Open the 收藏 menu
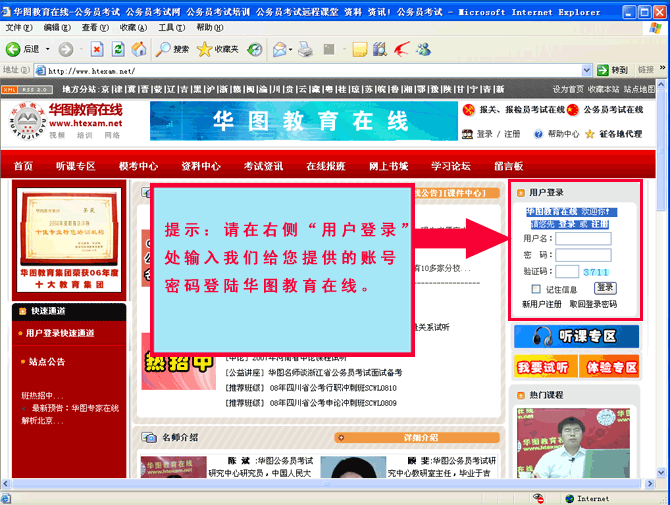This screenshot has width=670, height=505. click(133, 27)
